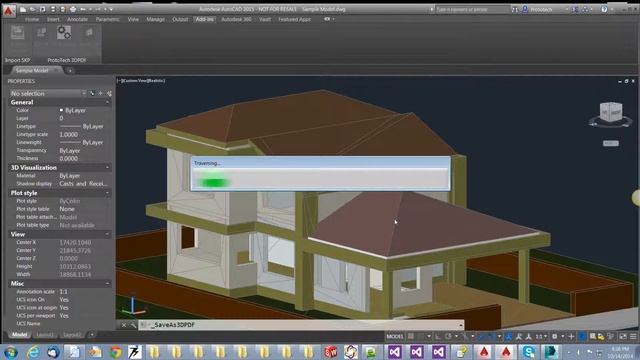Image resolution: width=640 pixels, height=360 pixels.
Task: Switch to the Layout2 tab
Action: pos(72,335)
